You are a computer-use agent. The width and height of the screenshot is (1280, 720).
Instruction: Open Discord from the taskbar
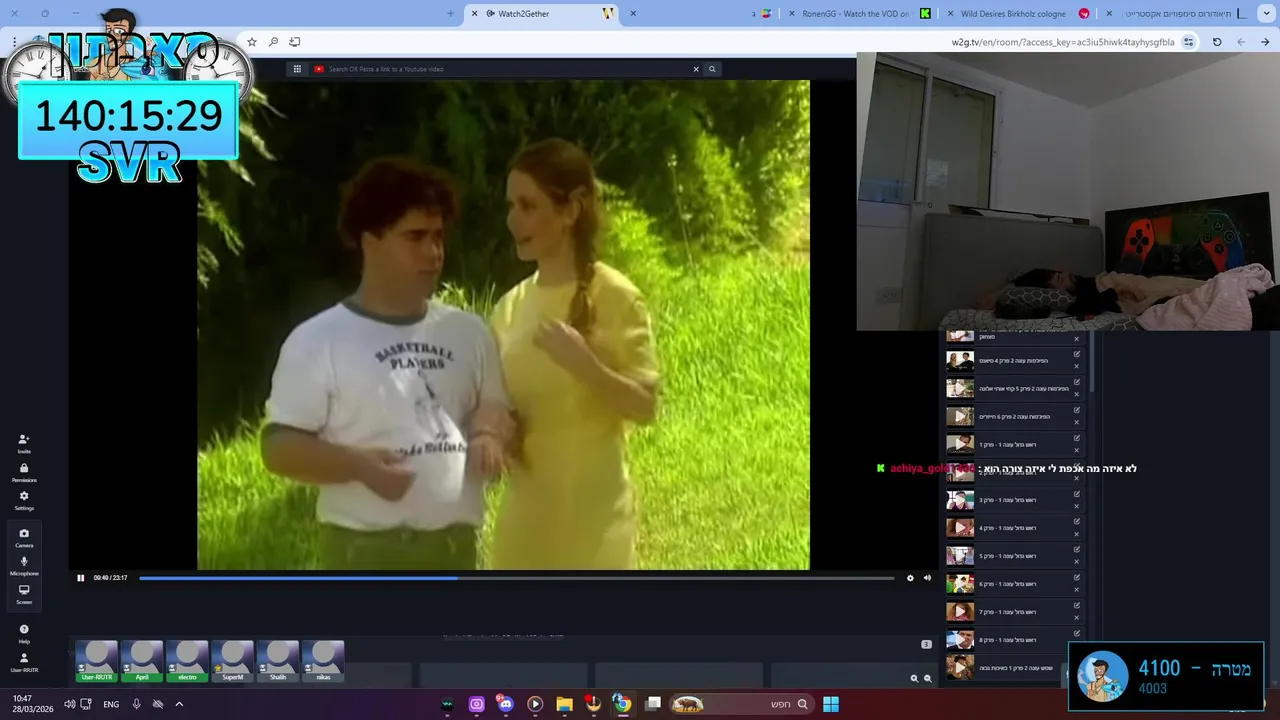505,704
